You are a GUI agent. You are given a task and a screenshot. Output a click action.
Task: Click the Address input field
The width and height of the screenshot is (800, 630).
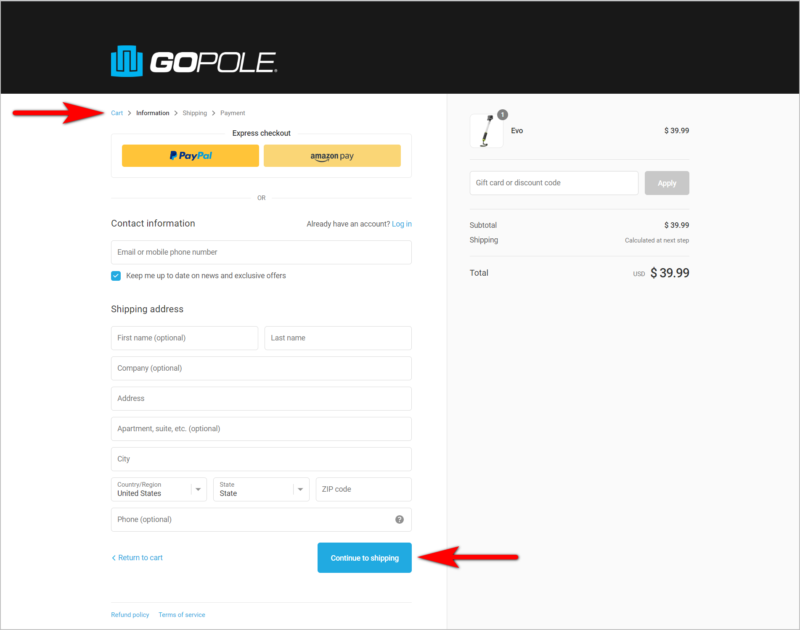click(x=261, y=398)
